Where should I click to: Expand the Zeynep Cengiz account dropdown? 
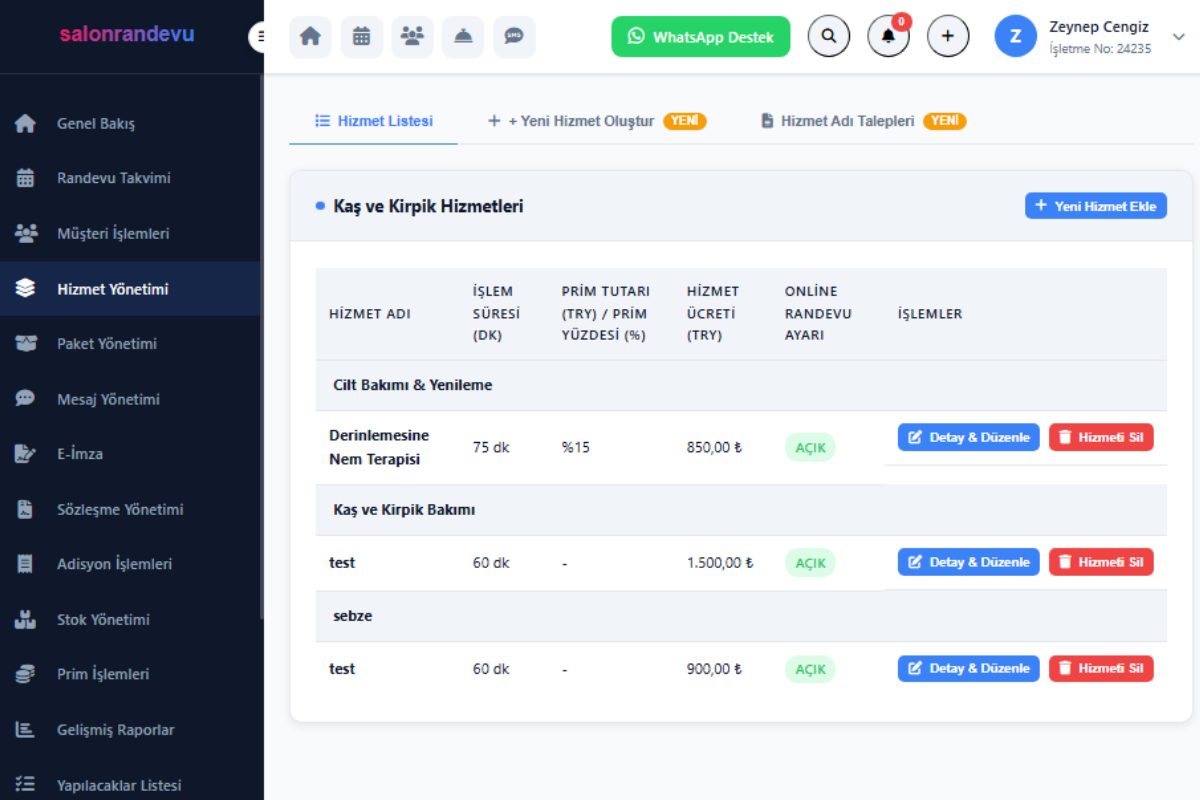[1178, 37]
